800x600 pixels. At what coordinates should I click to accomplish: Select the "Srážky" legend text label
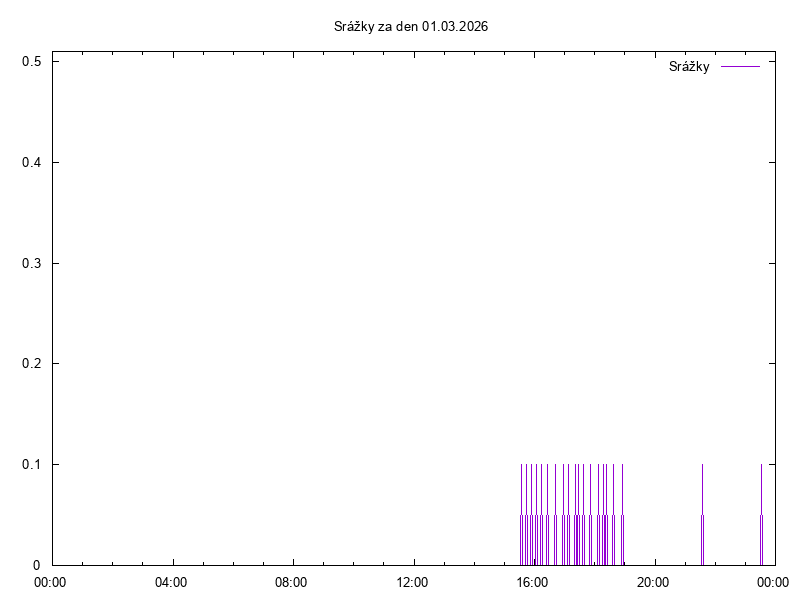pyautogui.click(x=689, y=67)
